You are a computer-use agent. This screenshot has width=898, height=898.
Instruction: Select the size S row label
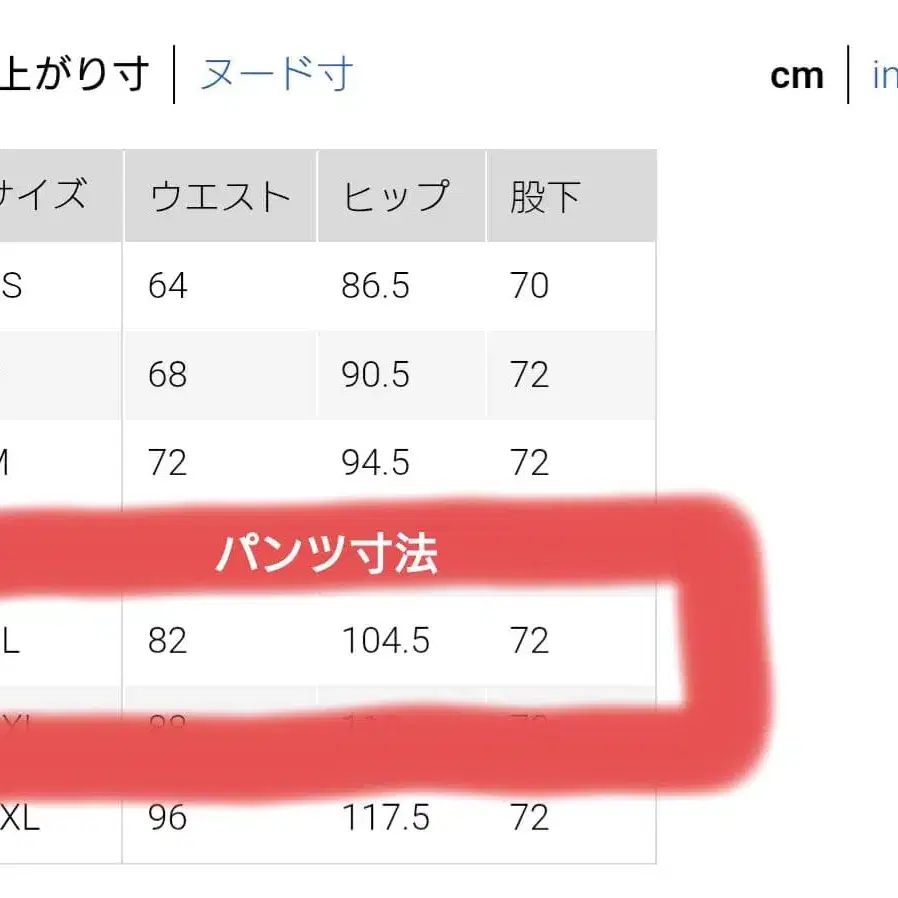click(x=10, y=286)
